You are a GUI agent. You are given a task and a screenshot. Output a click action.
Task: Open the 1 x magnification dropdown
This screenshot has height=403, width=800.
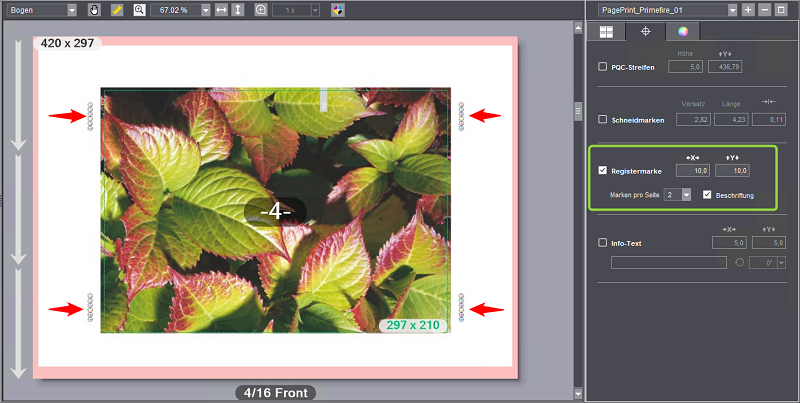point(315,10)
